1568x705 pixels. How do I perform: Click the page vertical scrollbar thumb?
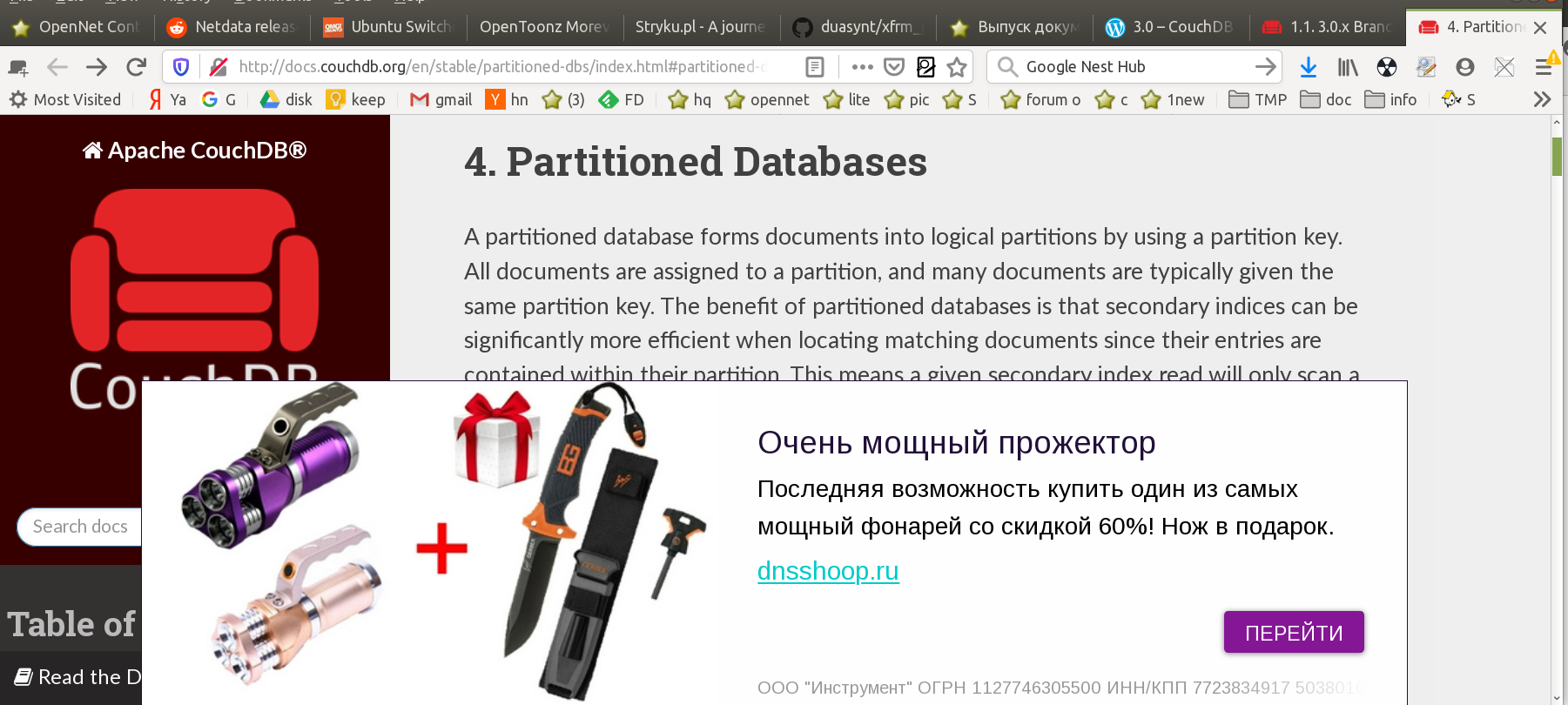click(1557, 157)
